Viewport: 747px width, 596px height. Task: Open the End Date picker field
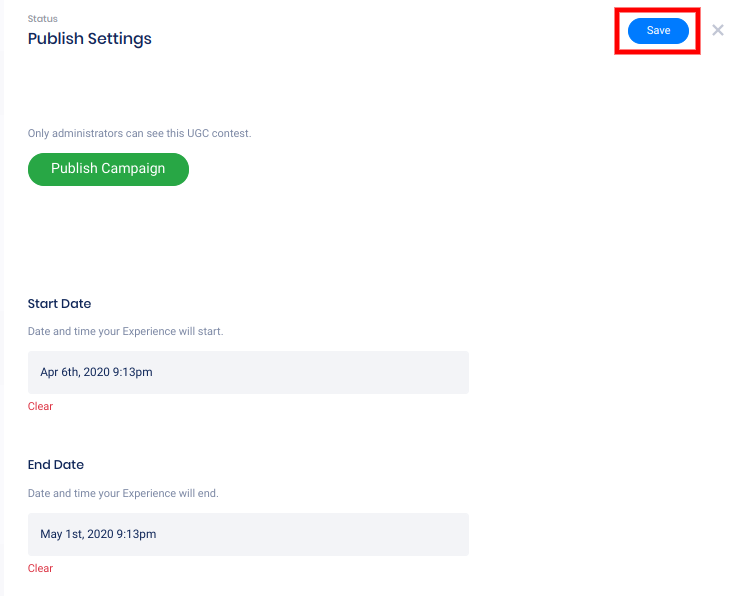(248, 534)
